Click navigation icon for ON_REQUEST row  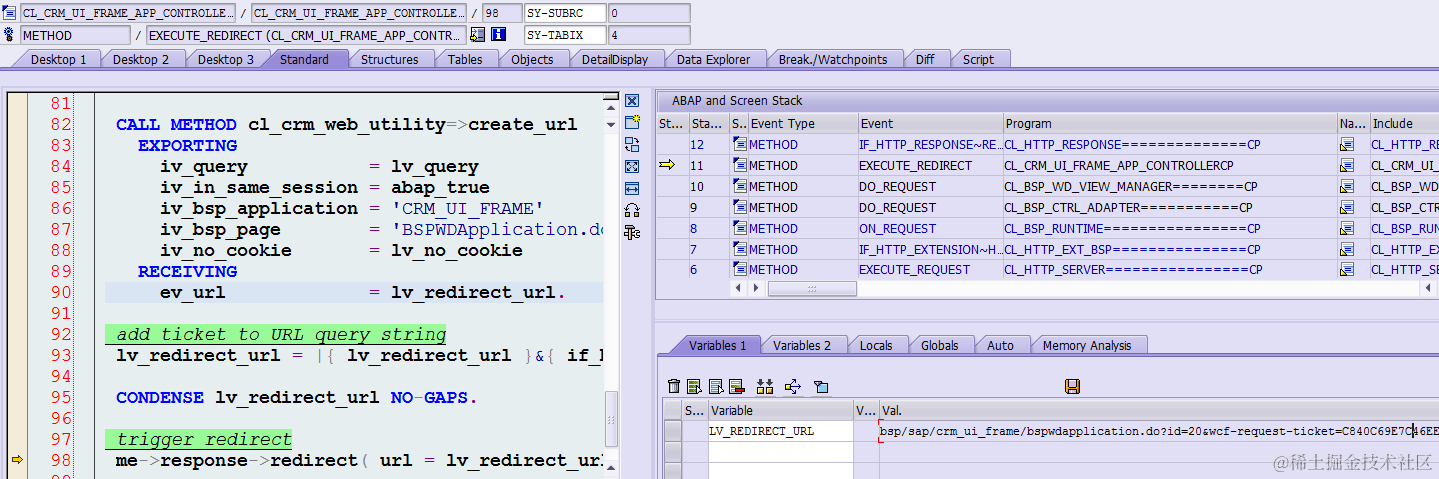coord(1347,229)
